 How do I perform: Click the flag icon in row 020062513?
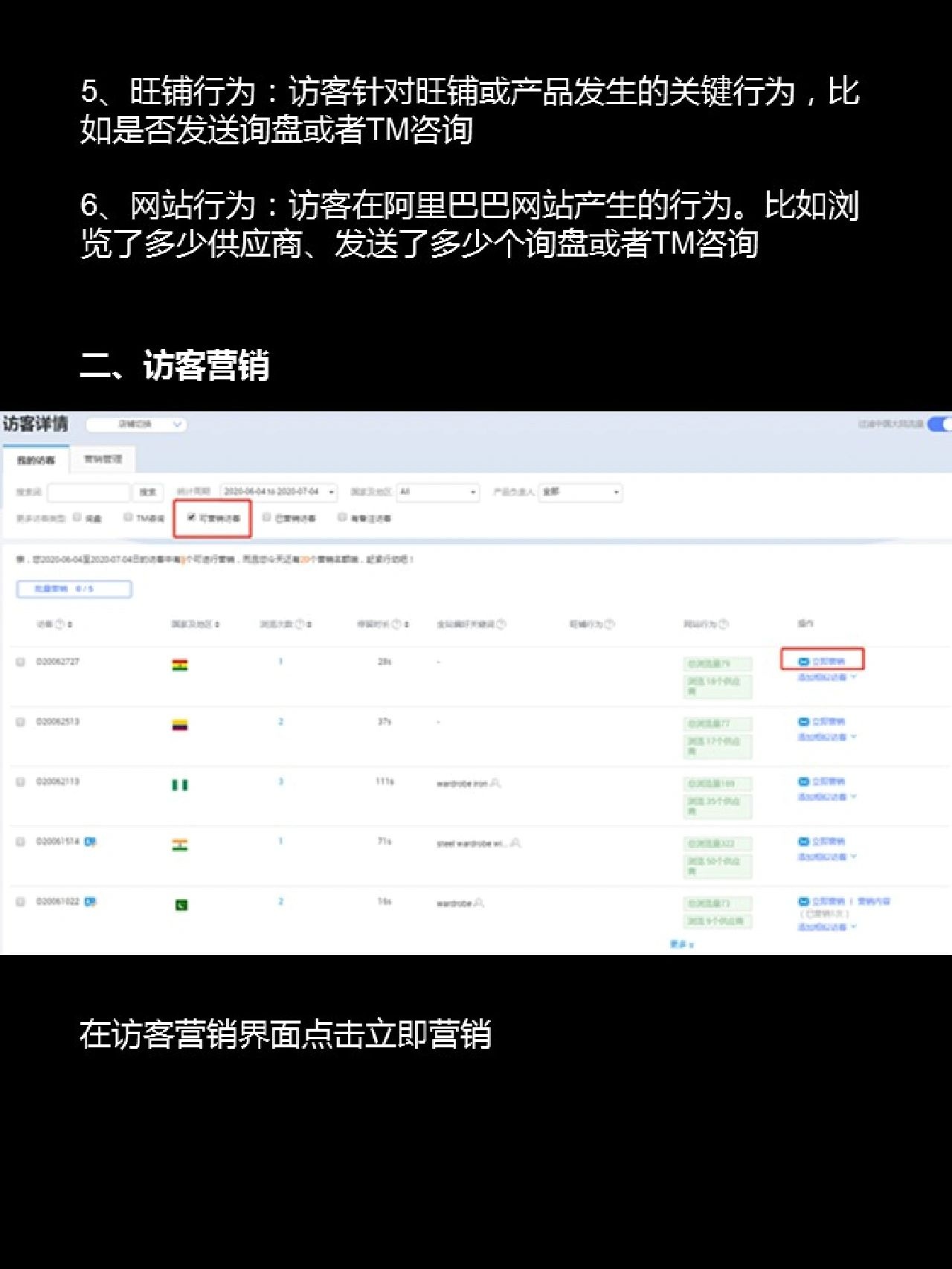180,725
